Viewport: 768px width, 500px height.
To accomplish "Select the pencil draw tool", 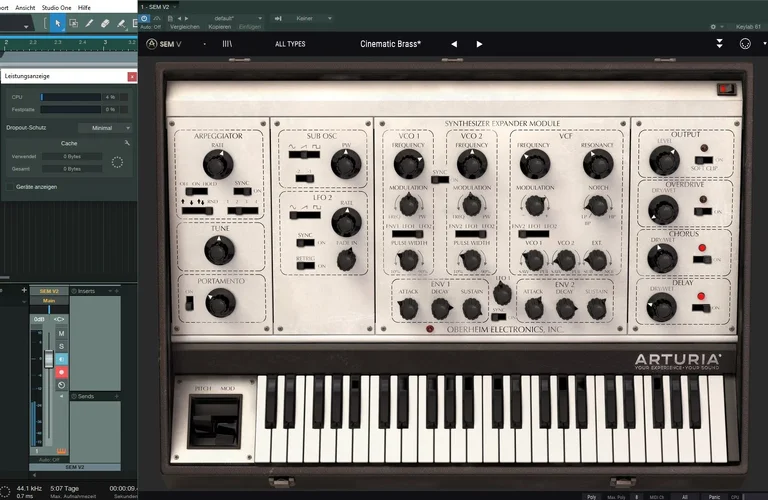I will tap(91, 23).
